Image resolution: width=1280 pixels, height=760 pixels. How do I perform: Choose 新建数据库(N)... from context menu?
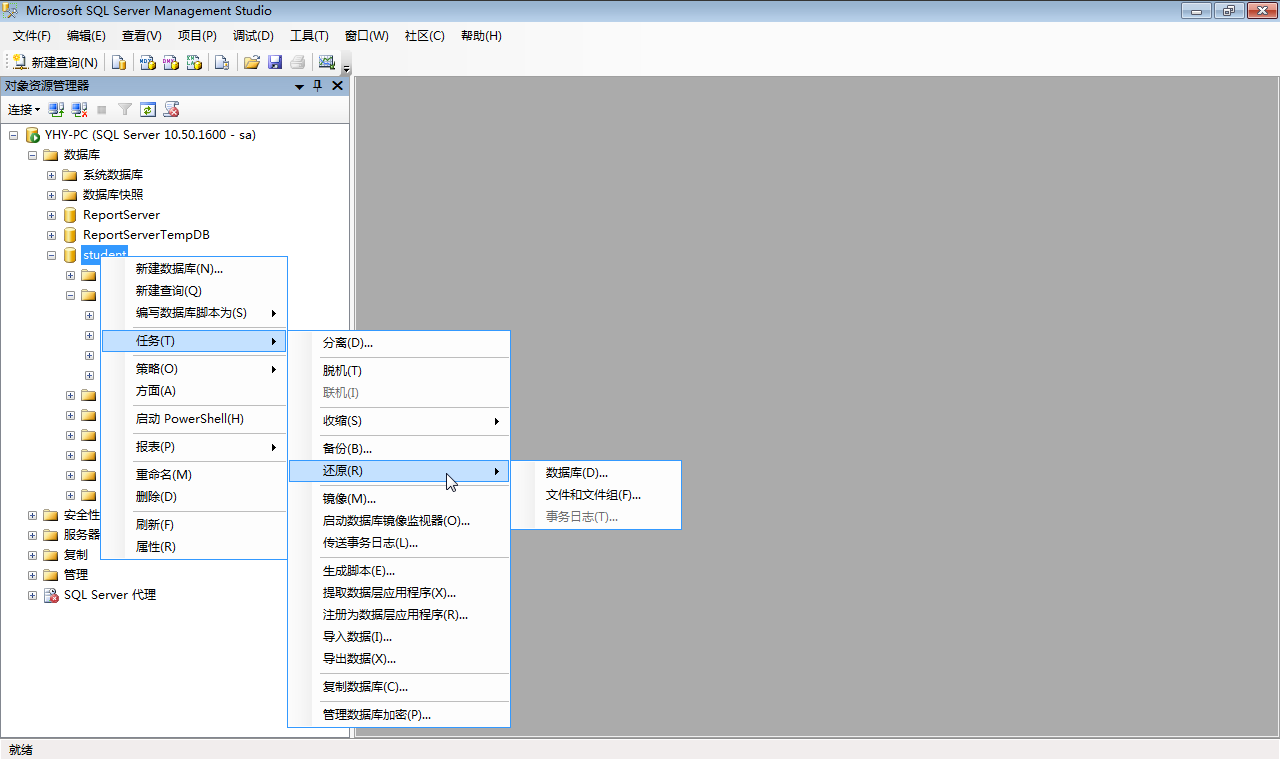pyautogui.click(x=195, y=268)
